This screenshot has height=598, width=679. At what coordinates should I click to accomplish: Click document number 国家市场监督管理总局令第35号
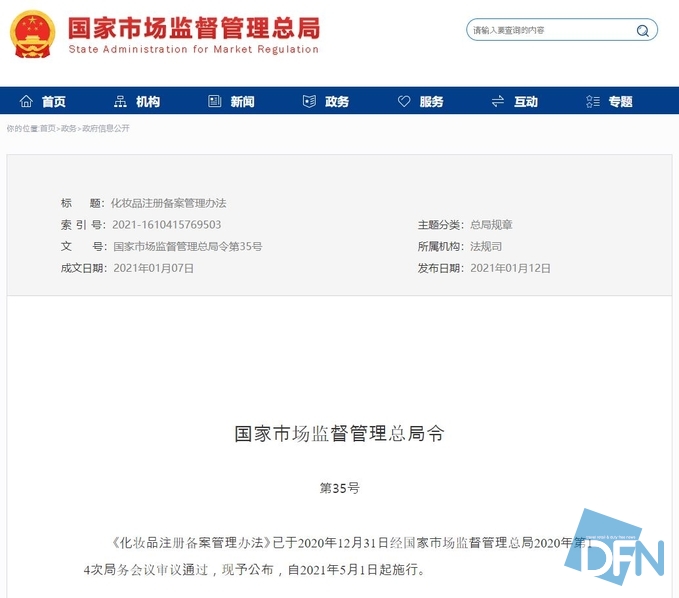coord(188,246)
